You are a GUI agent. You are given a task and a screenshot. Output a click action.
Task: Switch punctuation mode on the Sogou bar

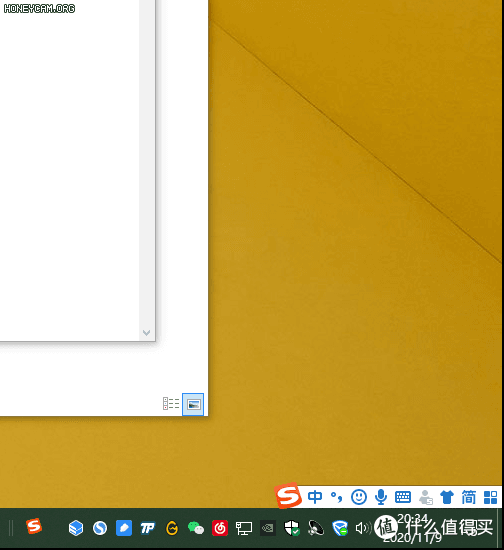pos(336,497)
